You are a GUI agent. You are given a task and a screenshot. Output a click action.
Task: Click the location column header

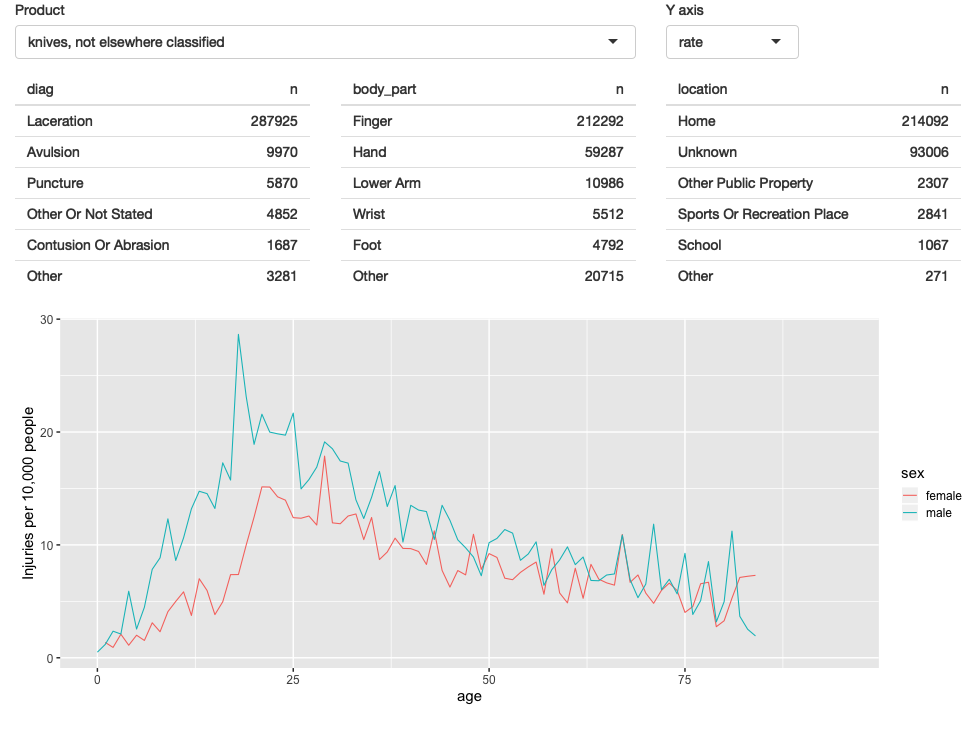coord(702,89)
